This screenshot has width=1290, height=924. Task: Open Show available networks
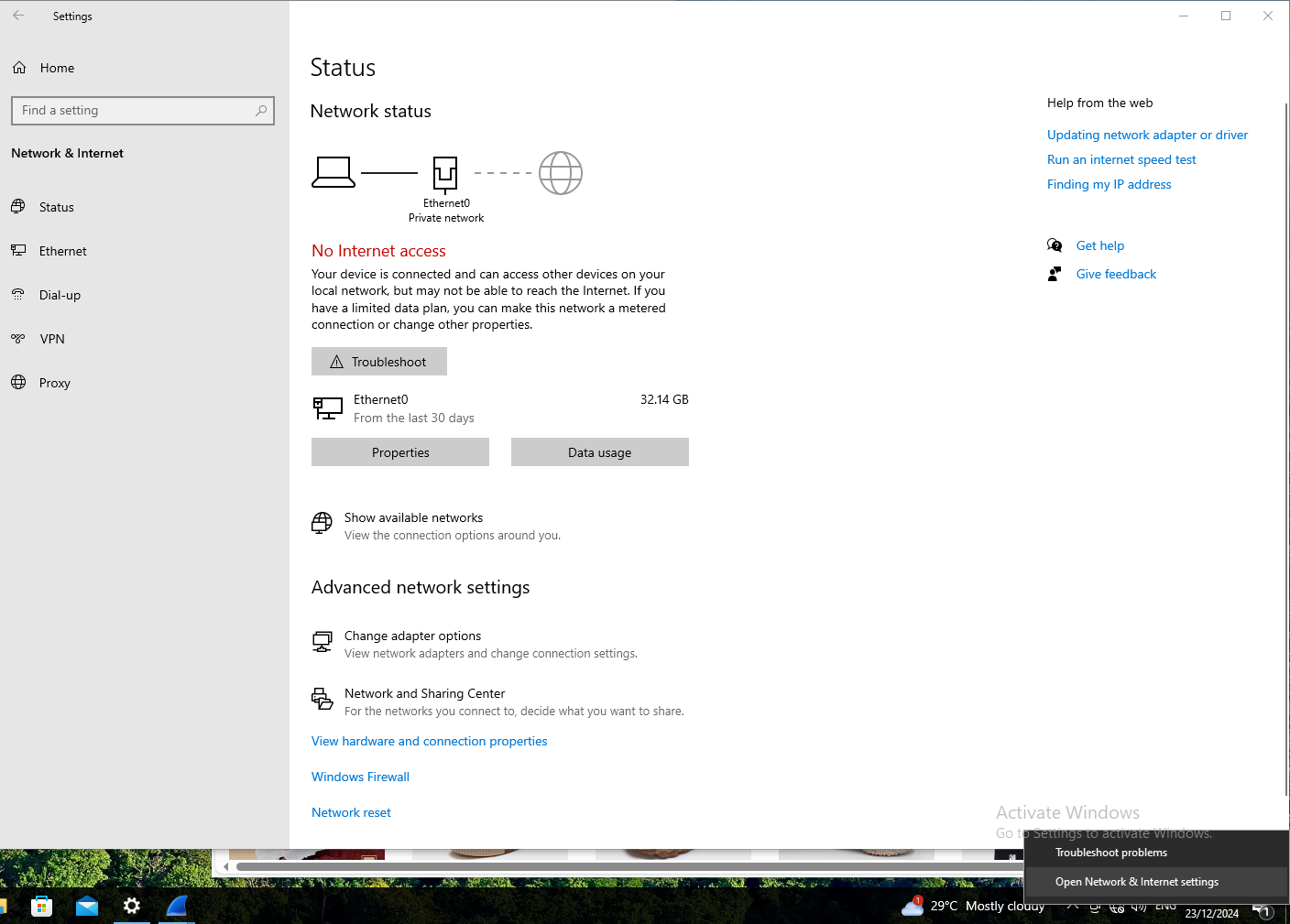[x=413, y=517]
